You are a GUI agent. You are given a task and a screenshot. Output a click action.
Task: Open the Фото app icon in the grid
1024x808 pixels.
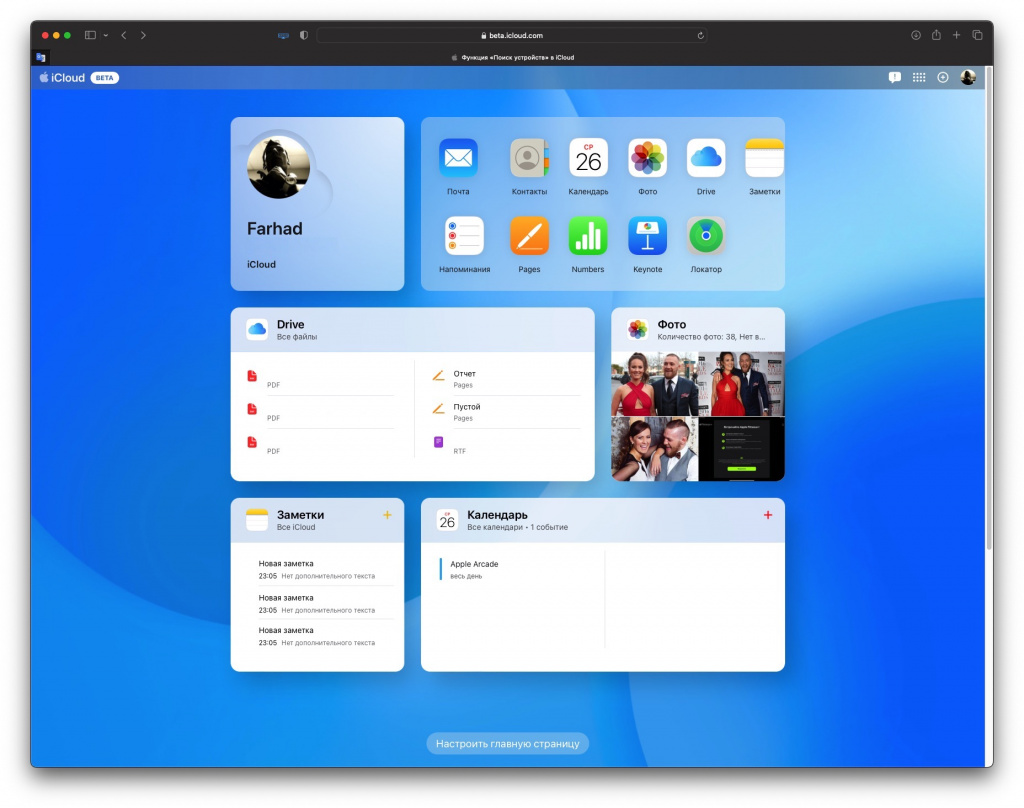click(x=647, y=158)
